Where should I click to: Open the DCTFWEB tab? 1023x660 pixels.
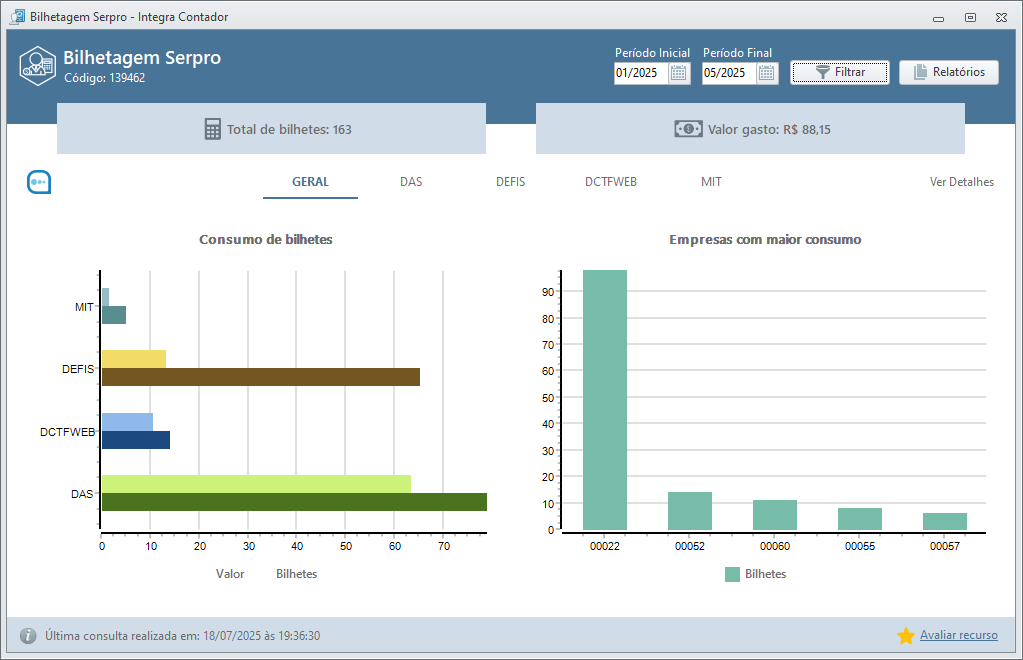pyautogui.click(x=611, y=182)
